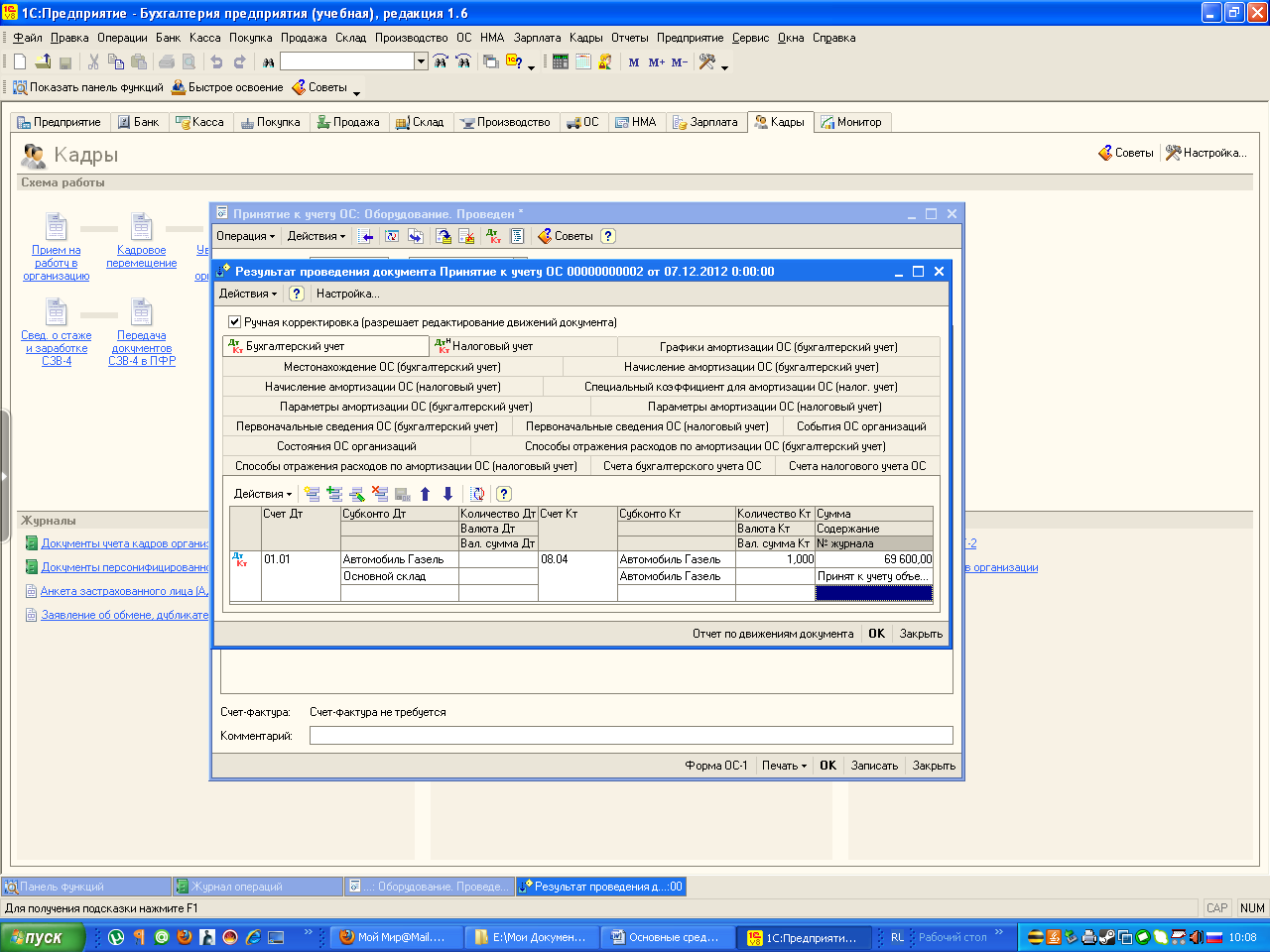This screenshot has height=952, width=1270.
Task: Open the Отчеты menu
Action: [629, 38]
